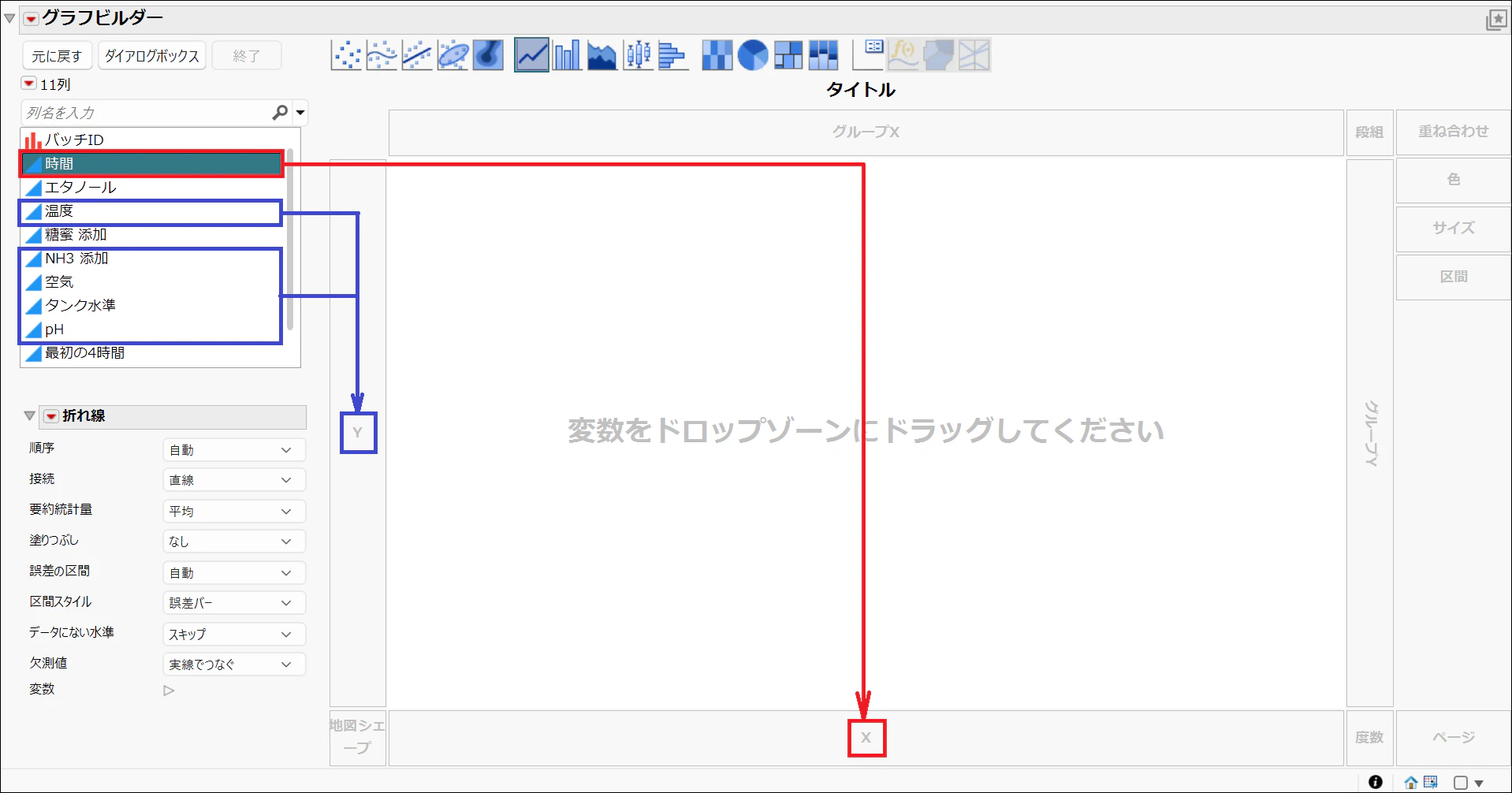The image size is (1512, 793).
Task: Select the Points scatter element icon
Action: [x=346, y=55]
